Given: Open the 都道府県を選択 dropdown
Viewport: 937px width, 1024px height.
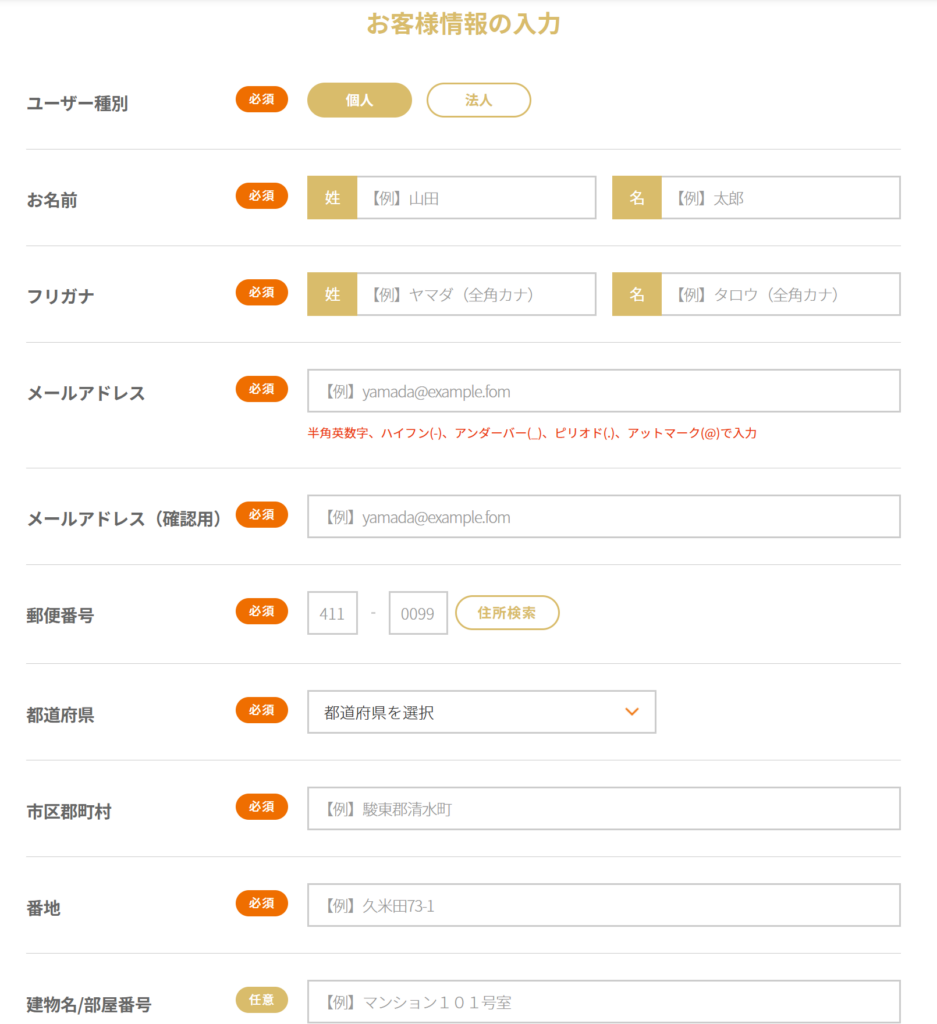Looking at the screenshot, I should point(481,712).
